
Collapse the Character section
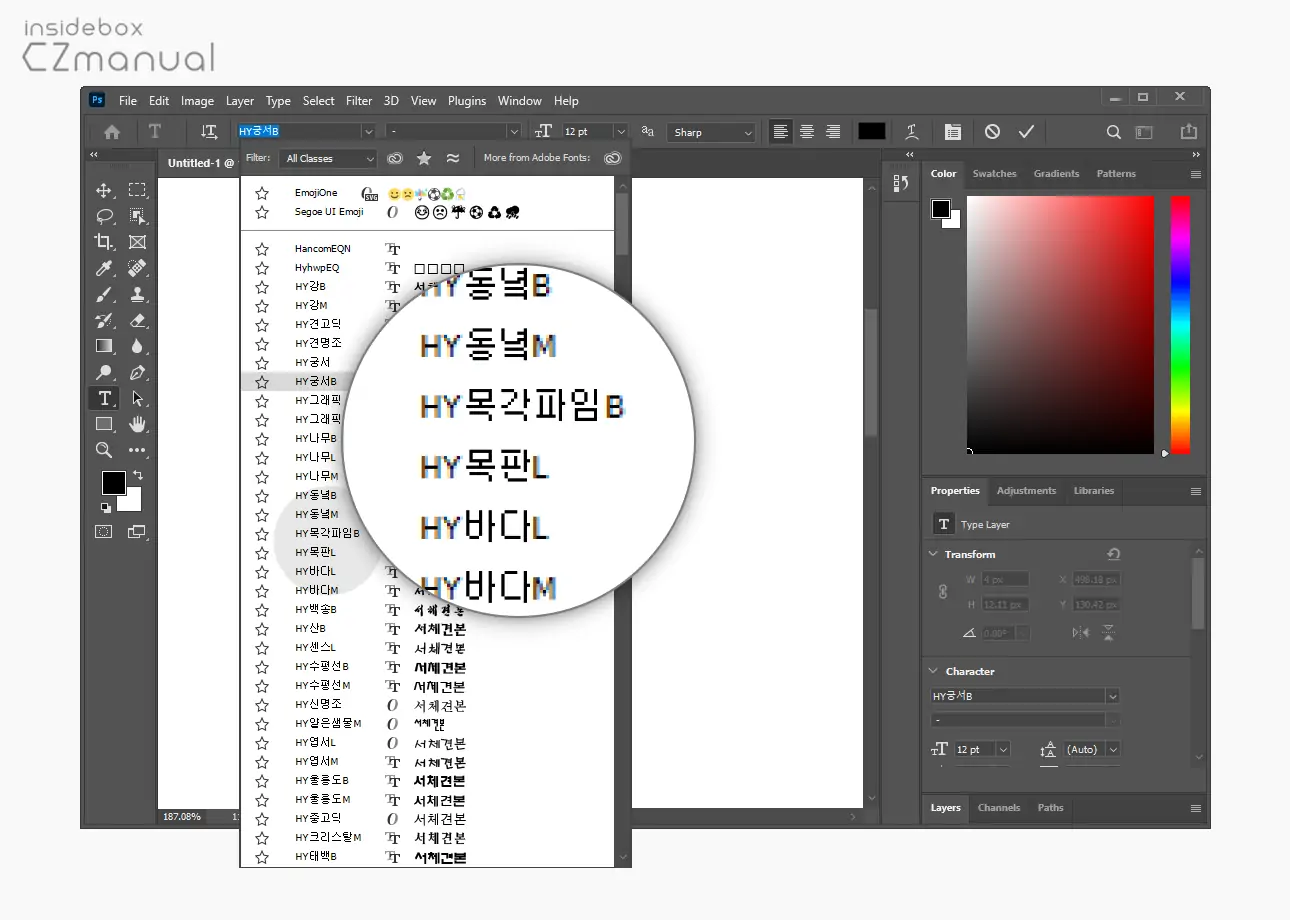point(934,671)
